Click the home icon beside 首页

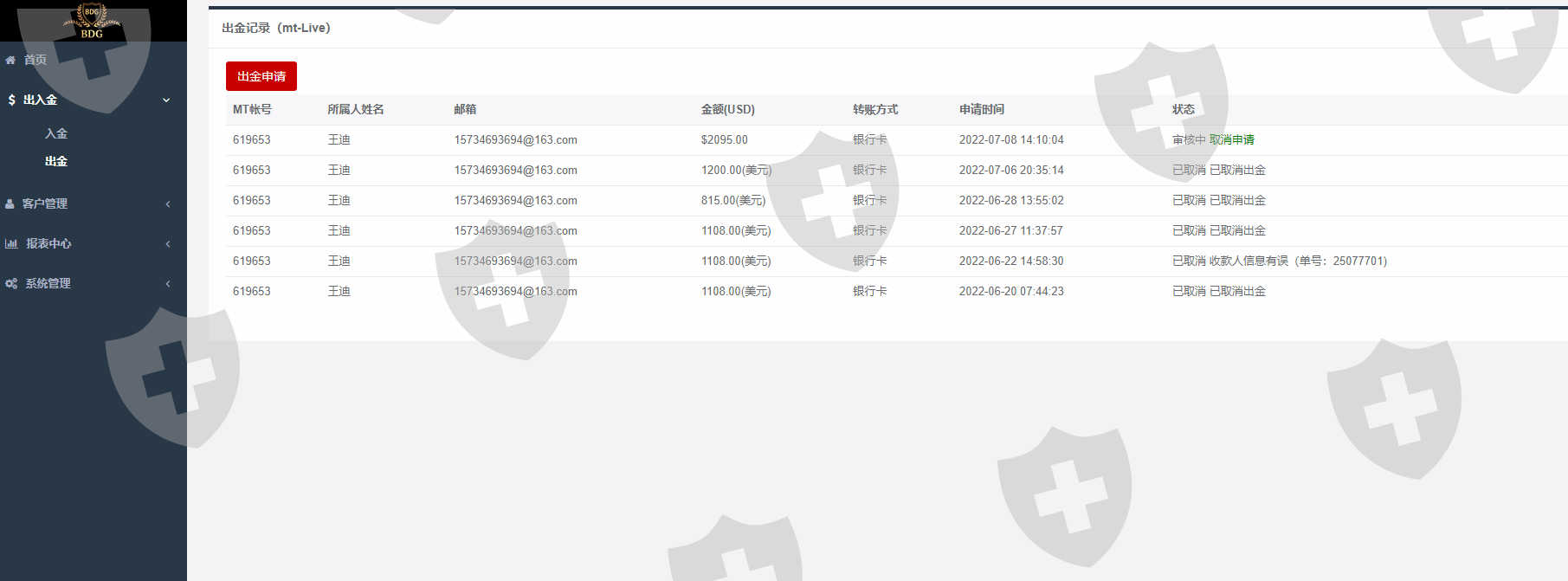pyautogui.click(x=10, y=60)
